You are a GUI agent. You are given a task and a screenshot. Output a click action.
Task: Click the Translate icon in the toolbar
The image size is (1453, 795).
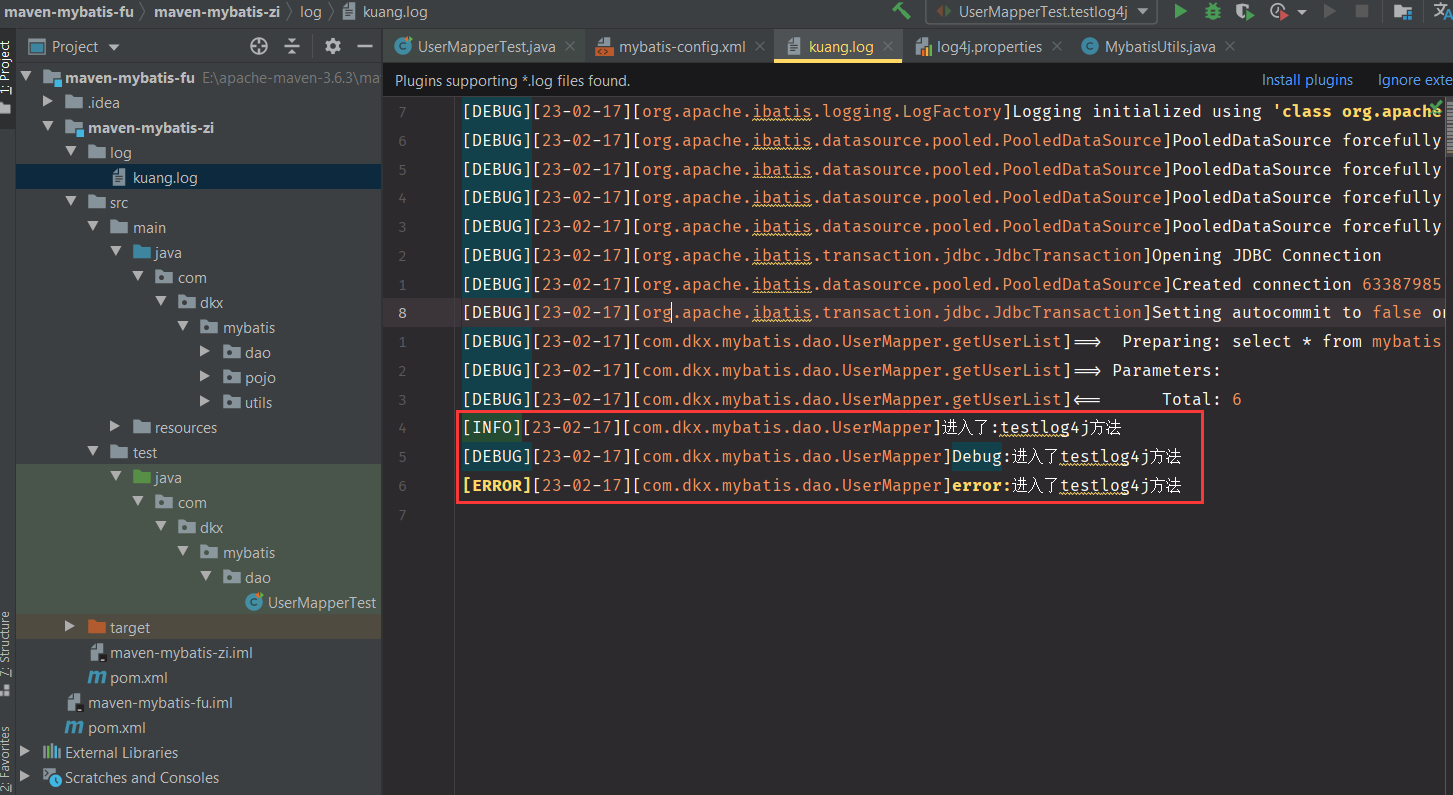point(1441,11)
